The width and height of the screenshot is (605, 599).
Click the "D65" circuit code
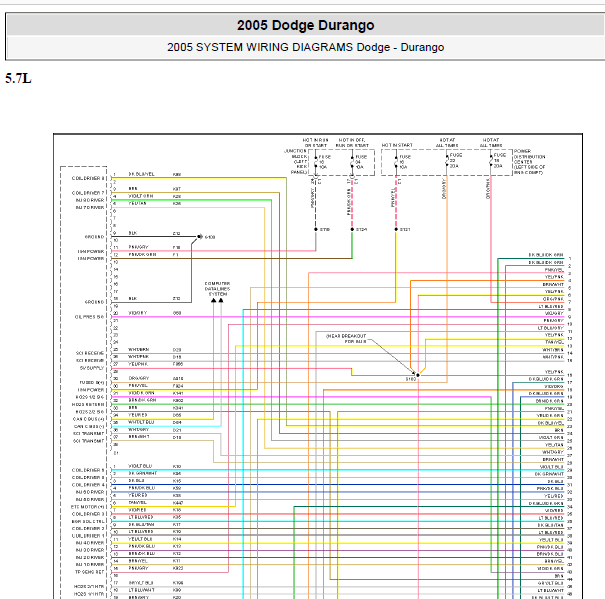[x=177, y=415]
